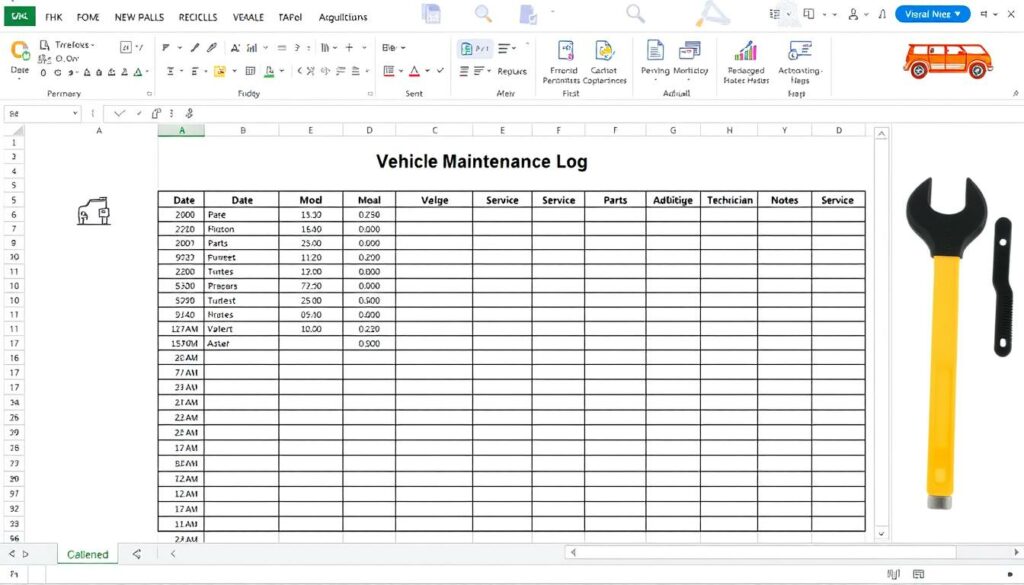The height and width of the screenshot is (585, 1024).
Task: Open the RECICLLS ribbon tab
Action: point(198,17)
